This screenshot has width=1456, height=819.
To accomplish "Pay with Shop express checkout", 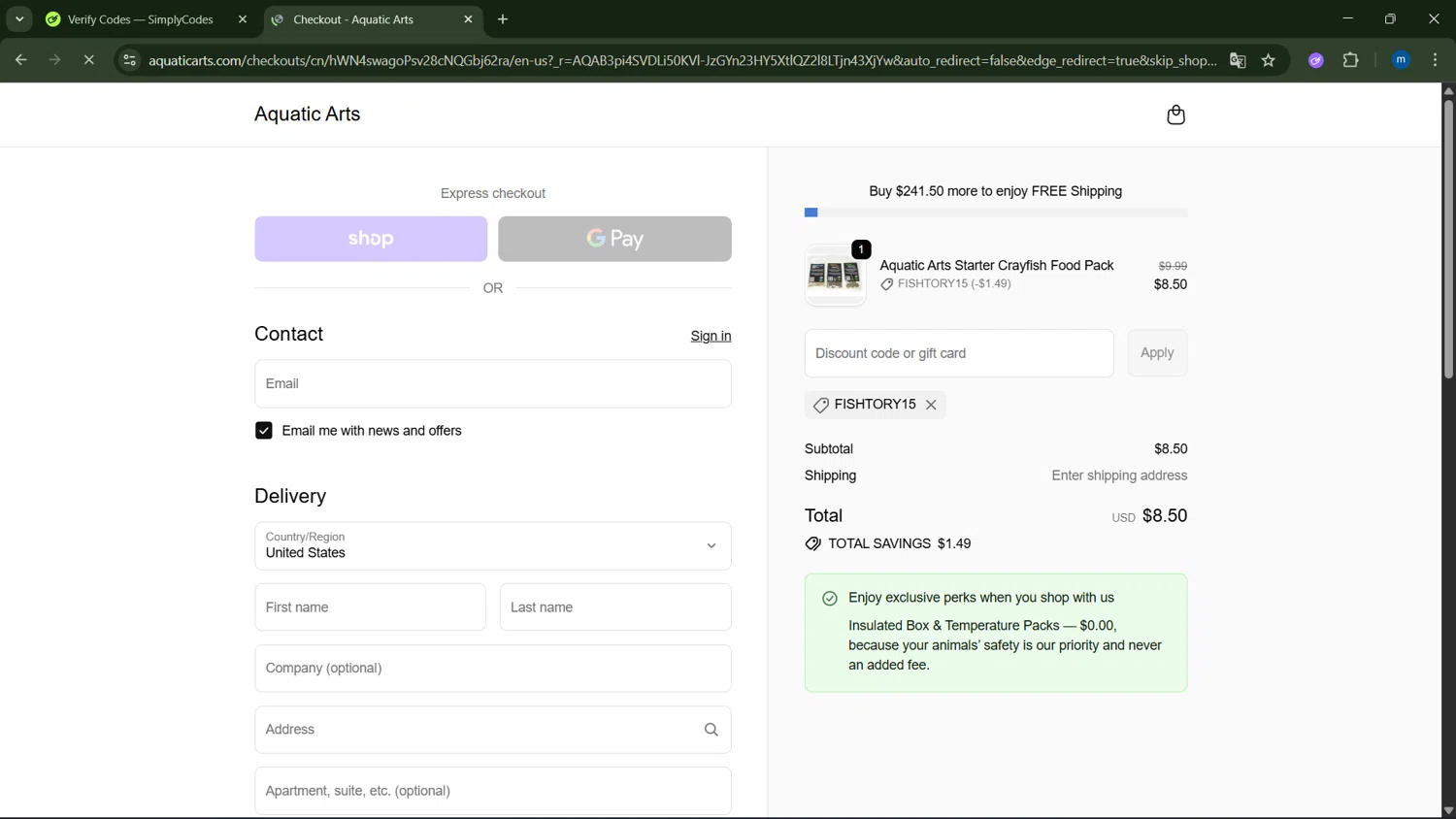I will click(x=371, y=239).
